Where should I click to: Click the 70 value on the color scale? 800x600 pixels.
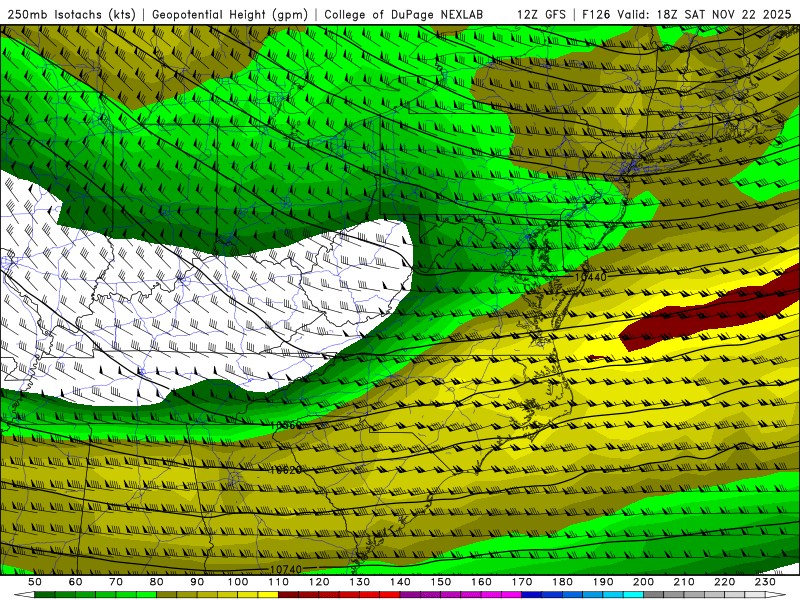click(116, 582)
